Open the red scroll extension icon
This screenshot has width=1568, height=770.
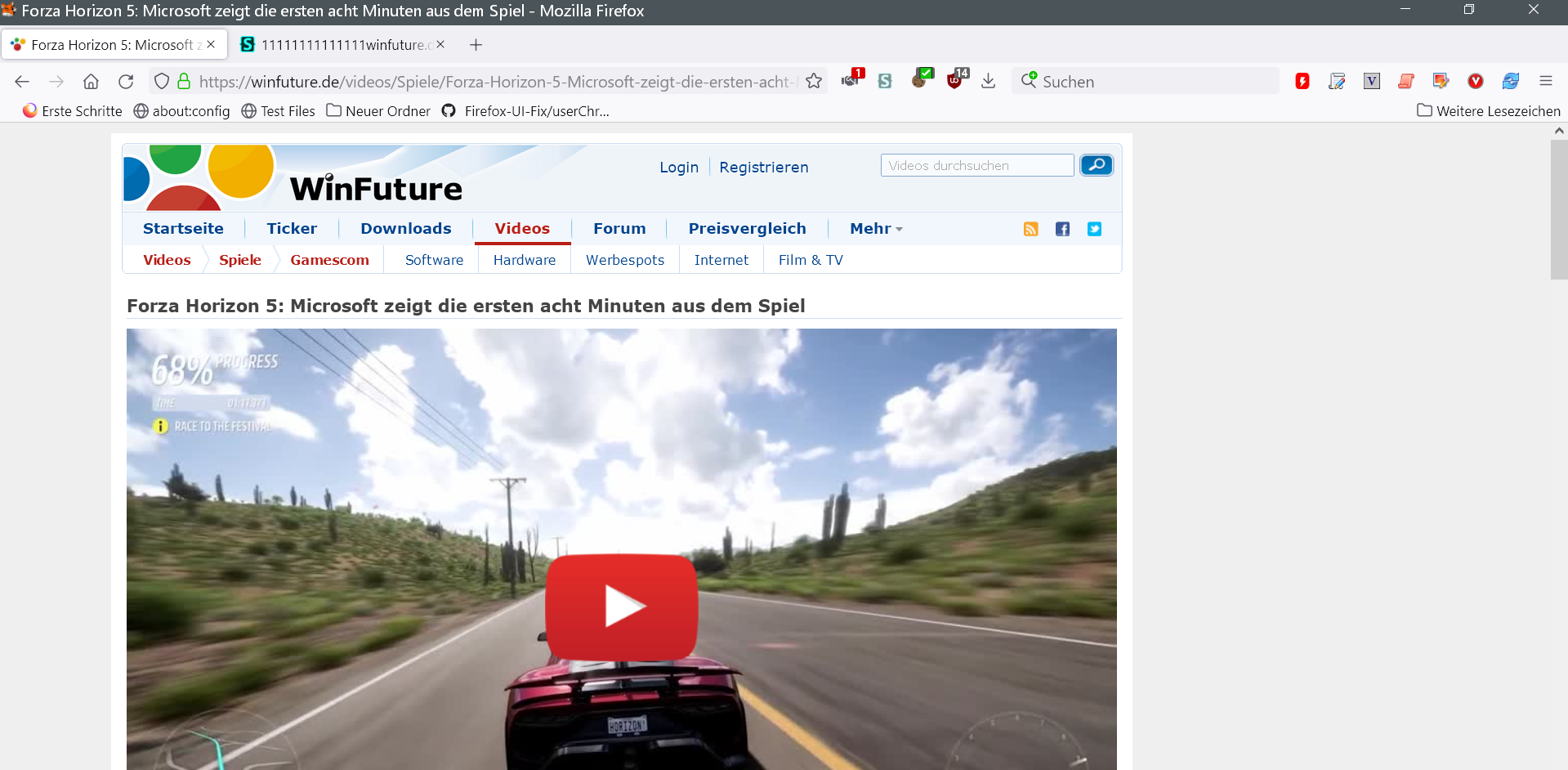[x=1406, y=81]
